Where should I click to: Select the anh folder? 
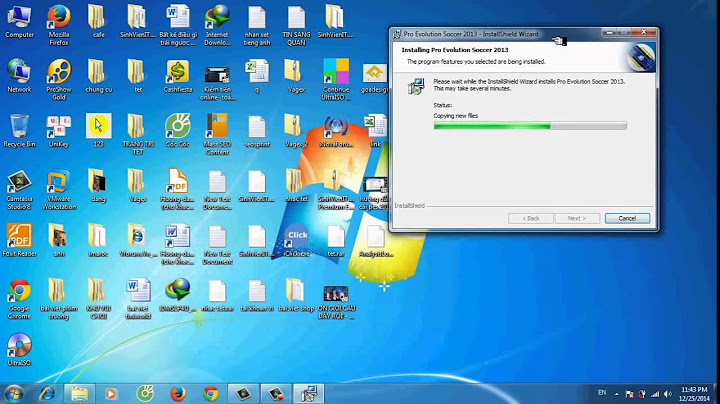[x=59, y=240]
